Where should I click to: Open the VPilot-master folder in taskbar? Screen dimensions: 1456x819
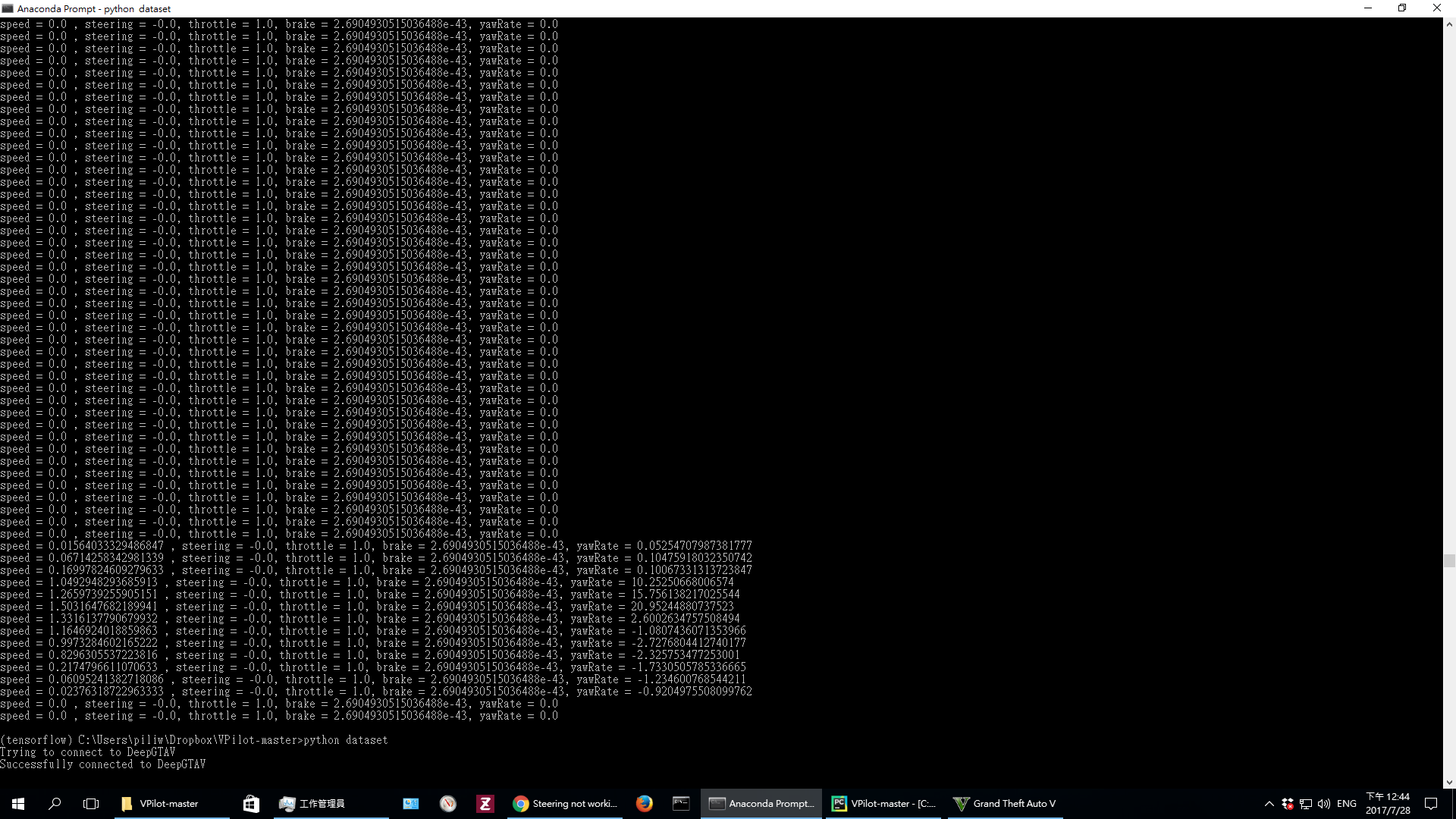click(x=163, y=804)
